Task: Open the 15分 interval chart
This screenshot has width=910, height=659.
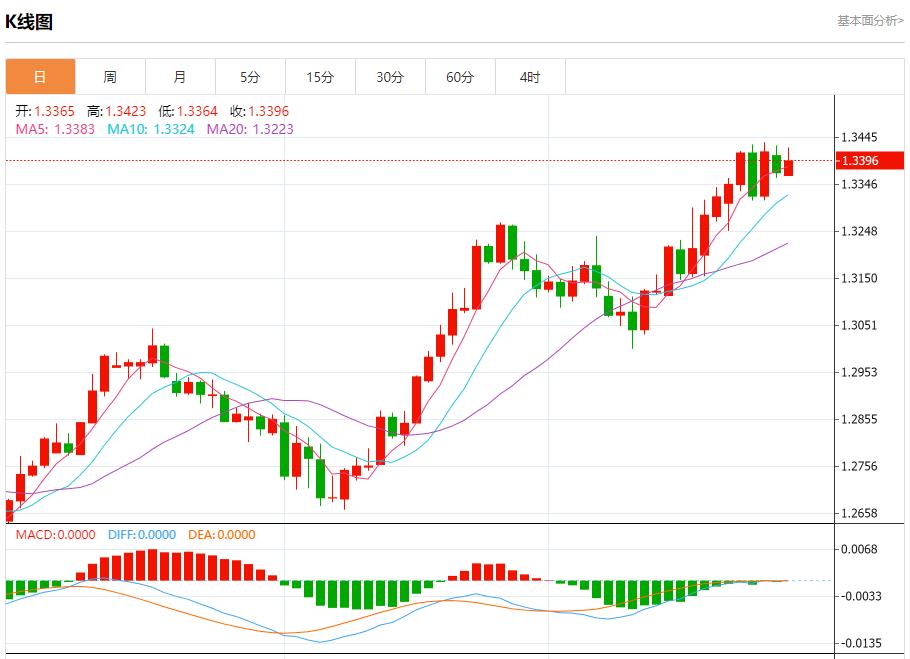Action: pyautogui.click(x=320, y=77)
